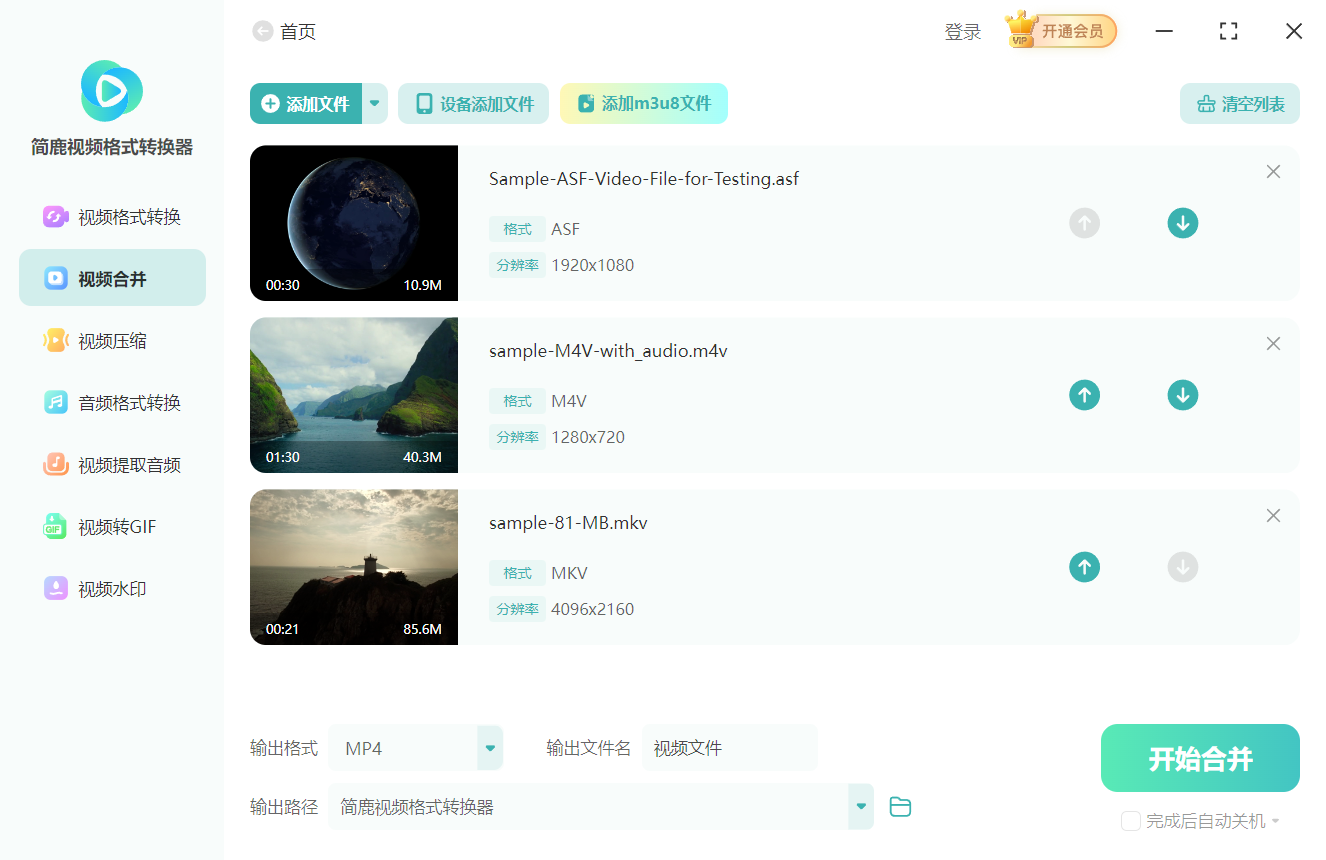Switch to the 视频合并 section
This screenshot has height=860, width=1326.
click(111, 277)
